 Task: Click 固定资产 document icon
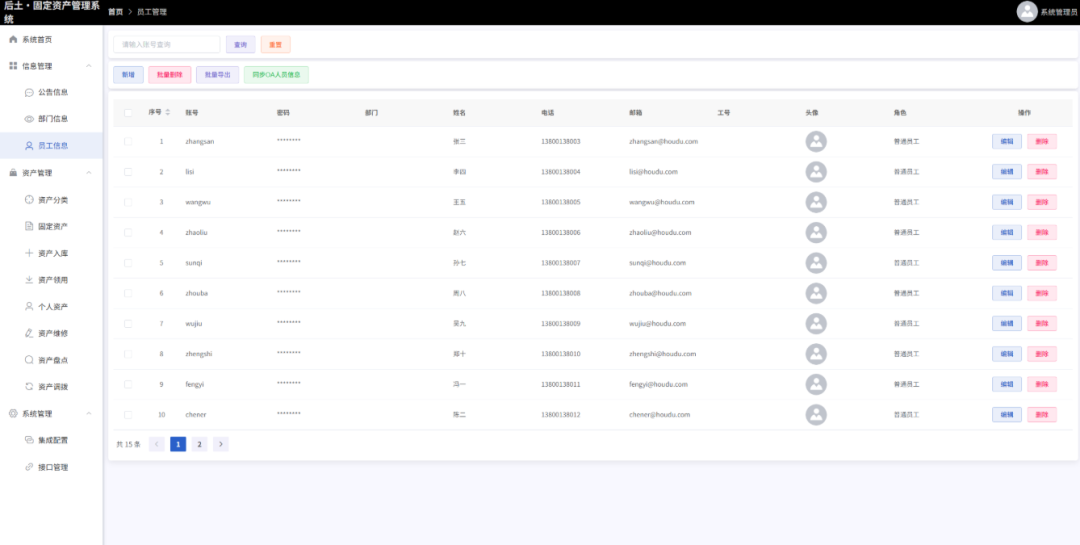tap(29, 226)
